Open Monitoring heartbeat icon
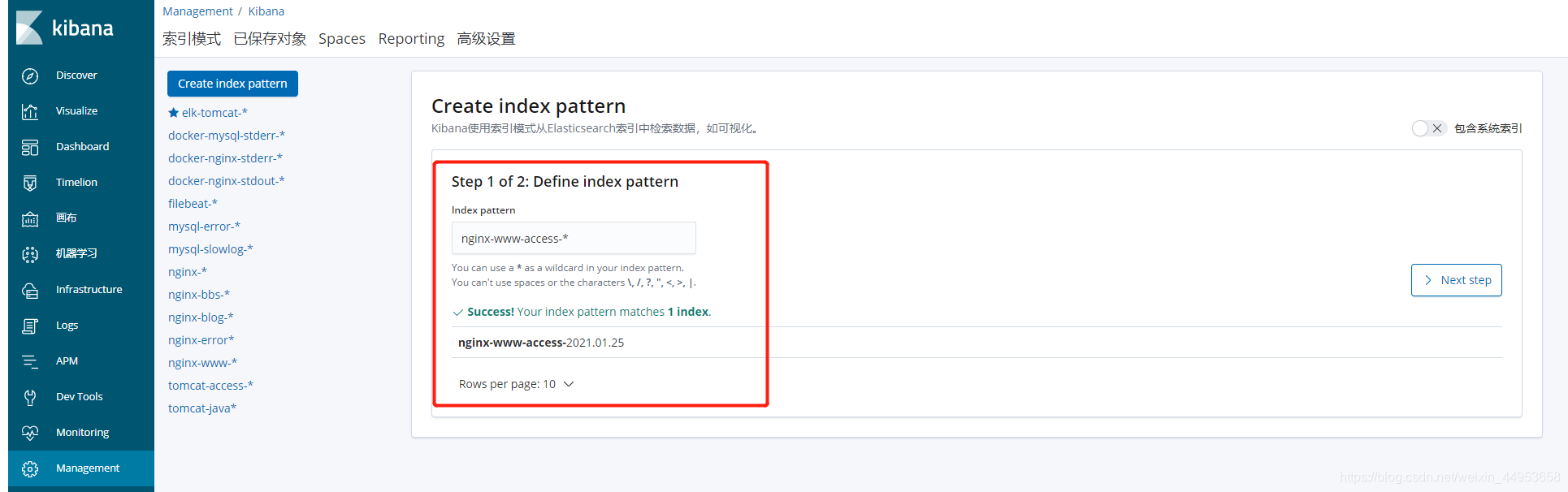1568x492 pixels. pyautogui.click(x=30, y=433)
